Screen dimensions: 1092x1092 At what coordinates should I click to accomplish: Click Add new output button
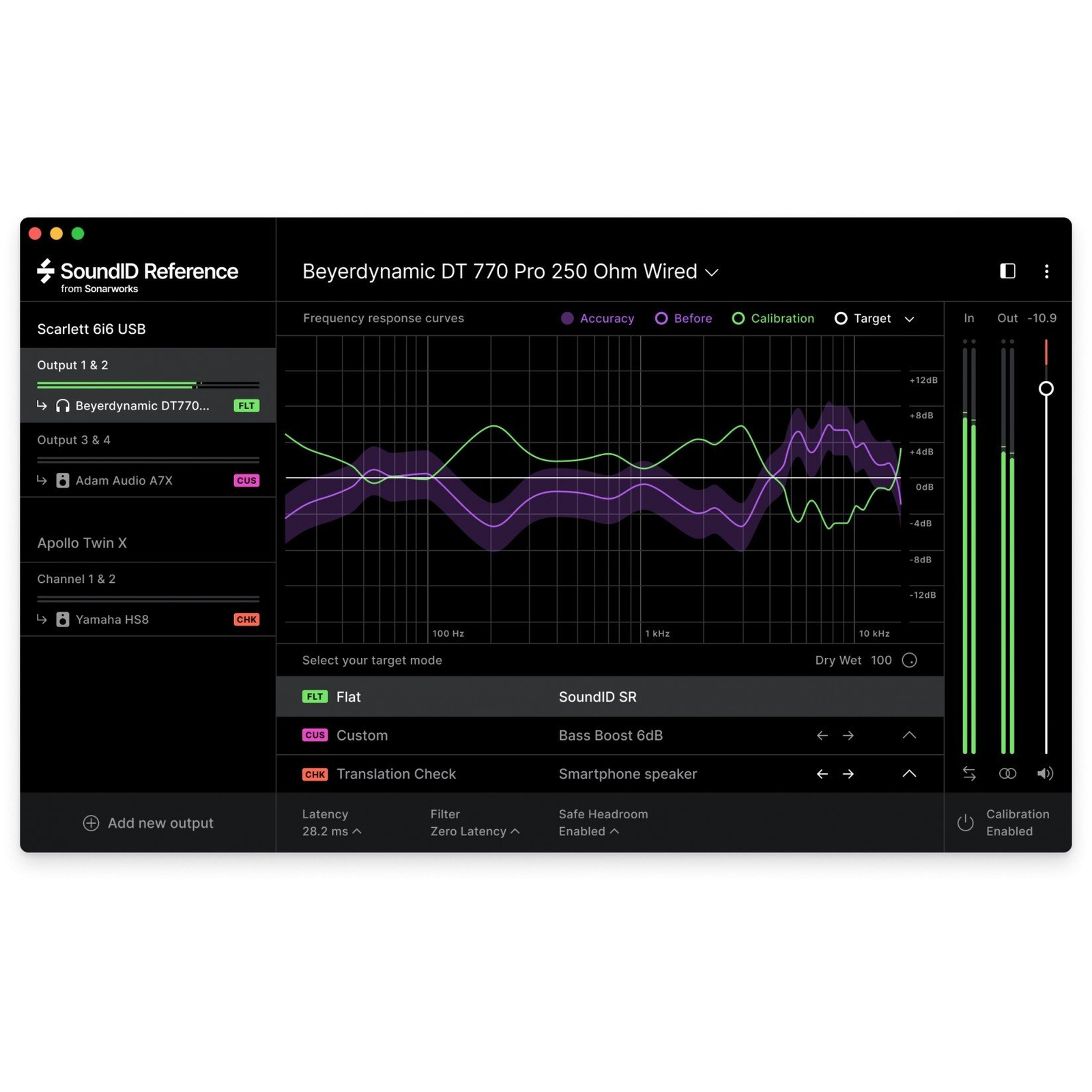(148, 823)
